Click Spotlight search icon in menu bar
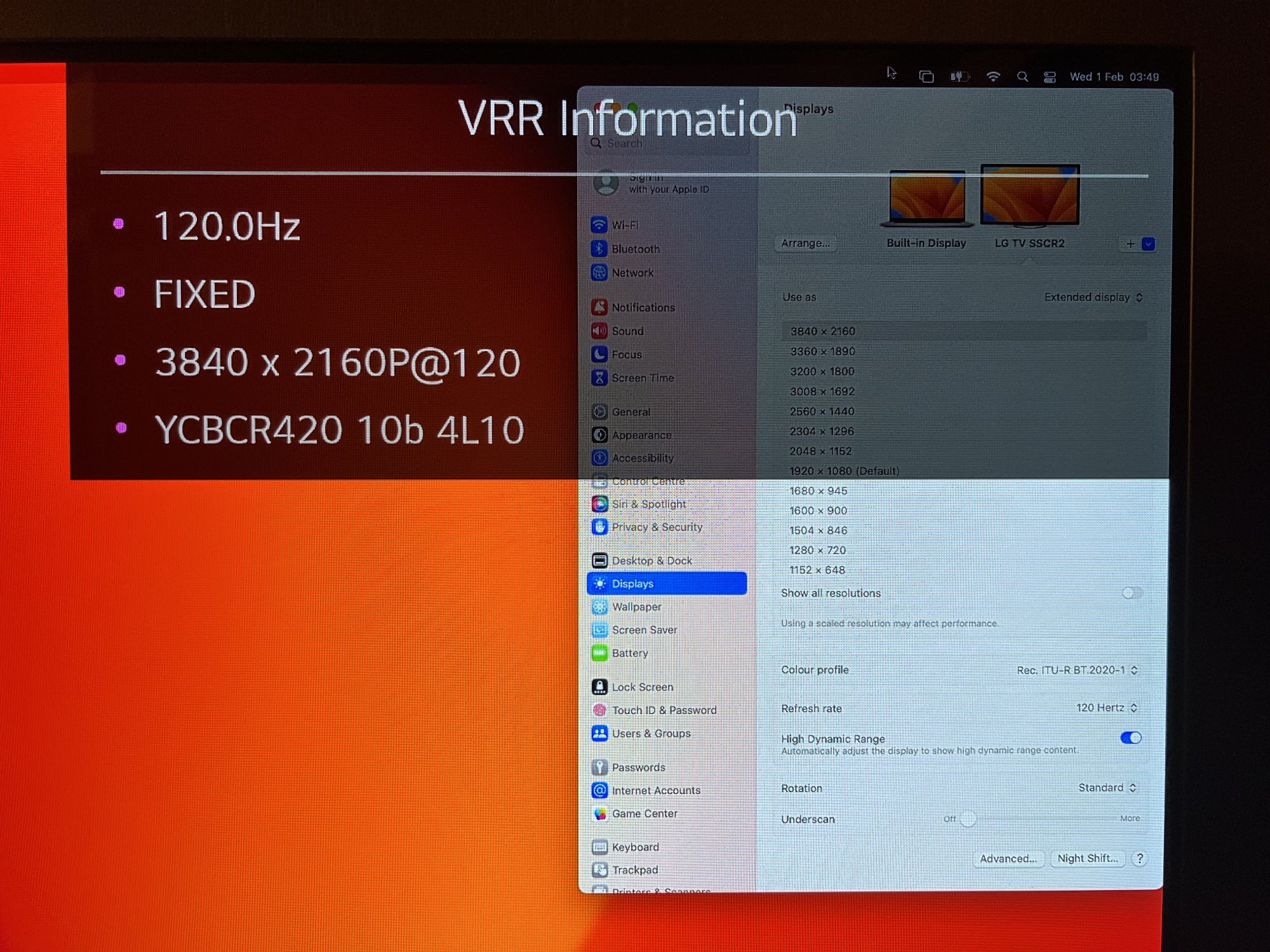This screenshot has width=1270, height=952. click(1022, 77)
